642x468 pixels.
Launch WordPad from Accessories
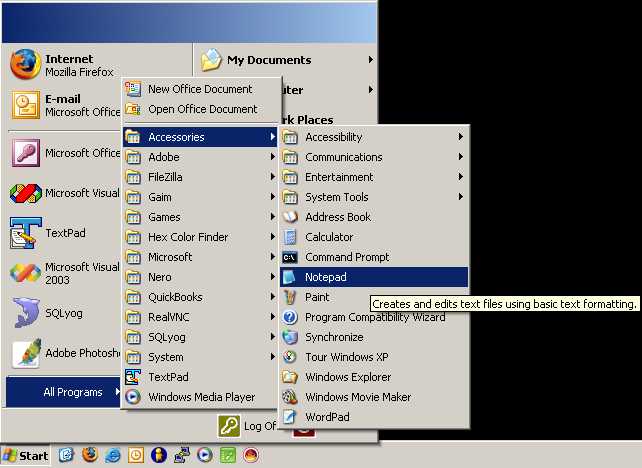pyautogui.click(x=374, y=417)
